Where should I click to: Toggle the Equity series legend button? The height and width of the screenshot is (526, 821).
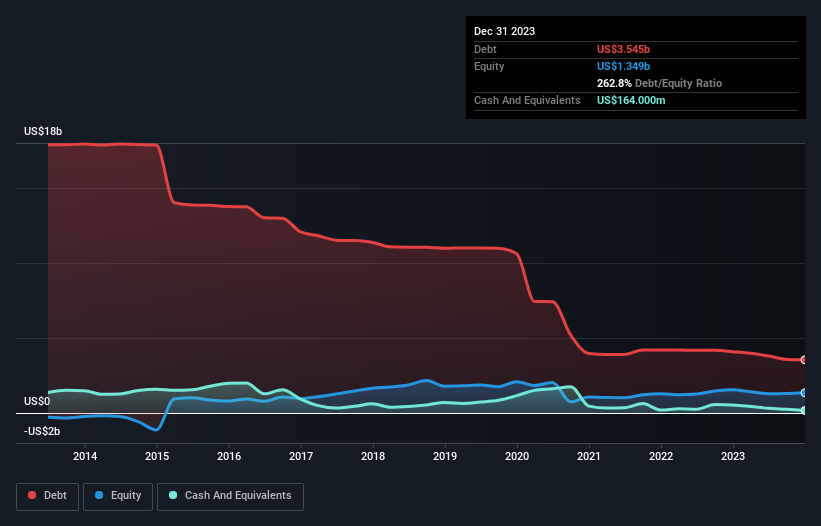pyautogui.click(x=118, y=496)
